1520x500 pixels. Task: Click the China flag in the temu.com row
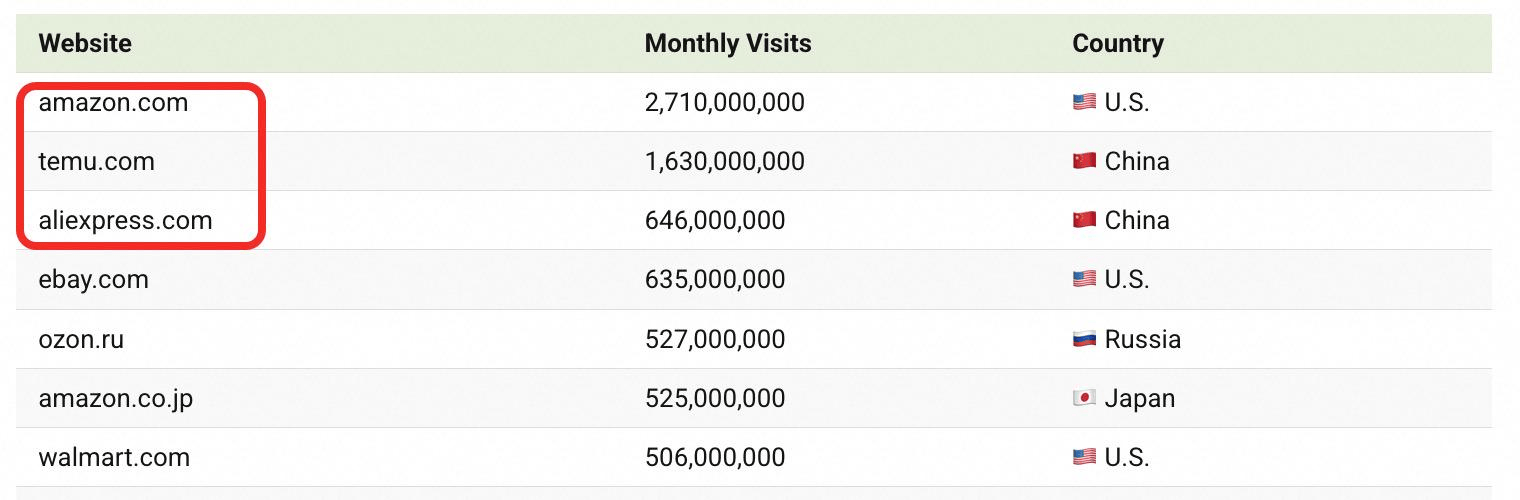[1084, 161]
